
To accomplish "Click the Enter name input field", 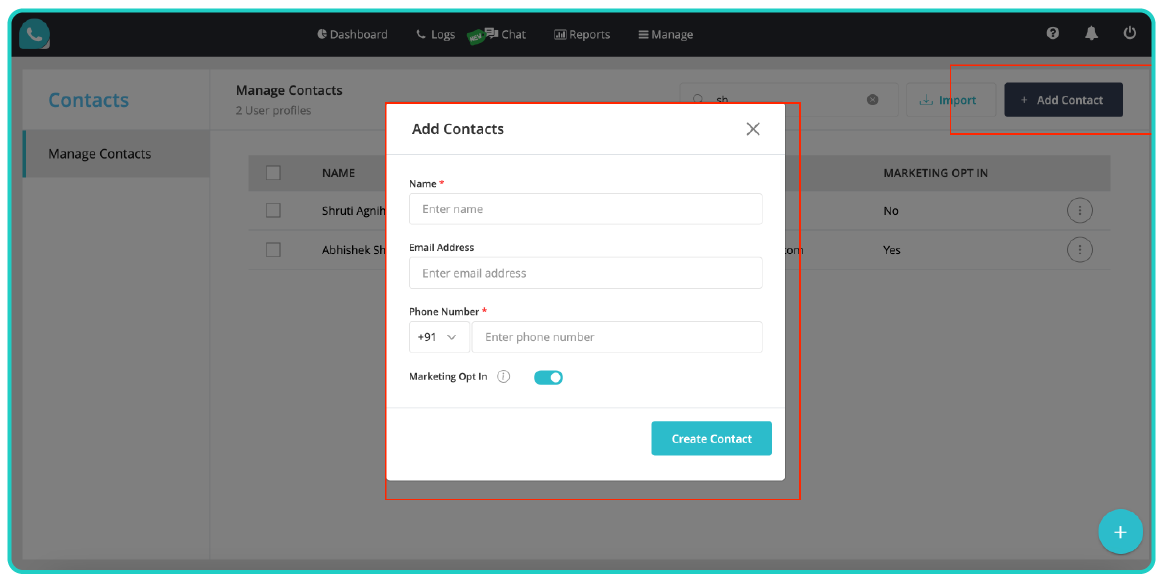I will pos(585,209).
